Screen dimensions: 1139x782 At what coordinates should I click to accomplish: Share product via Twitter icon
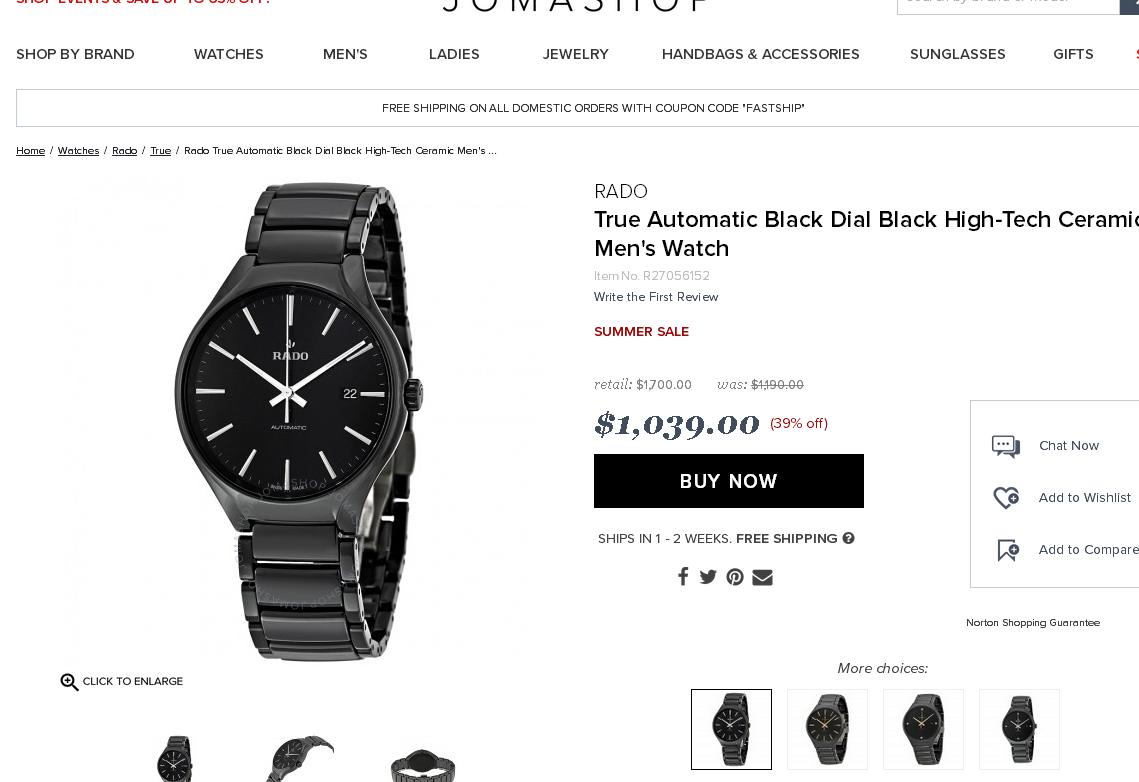(708, 577)
